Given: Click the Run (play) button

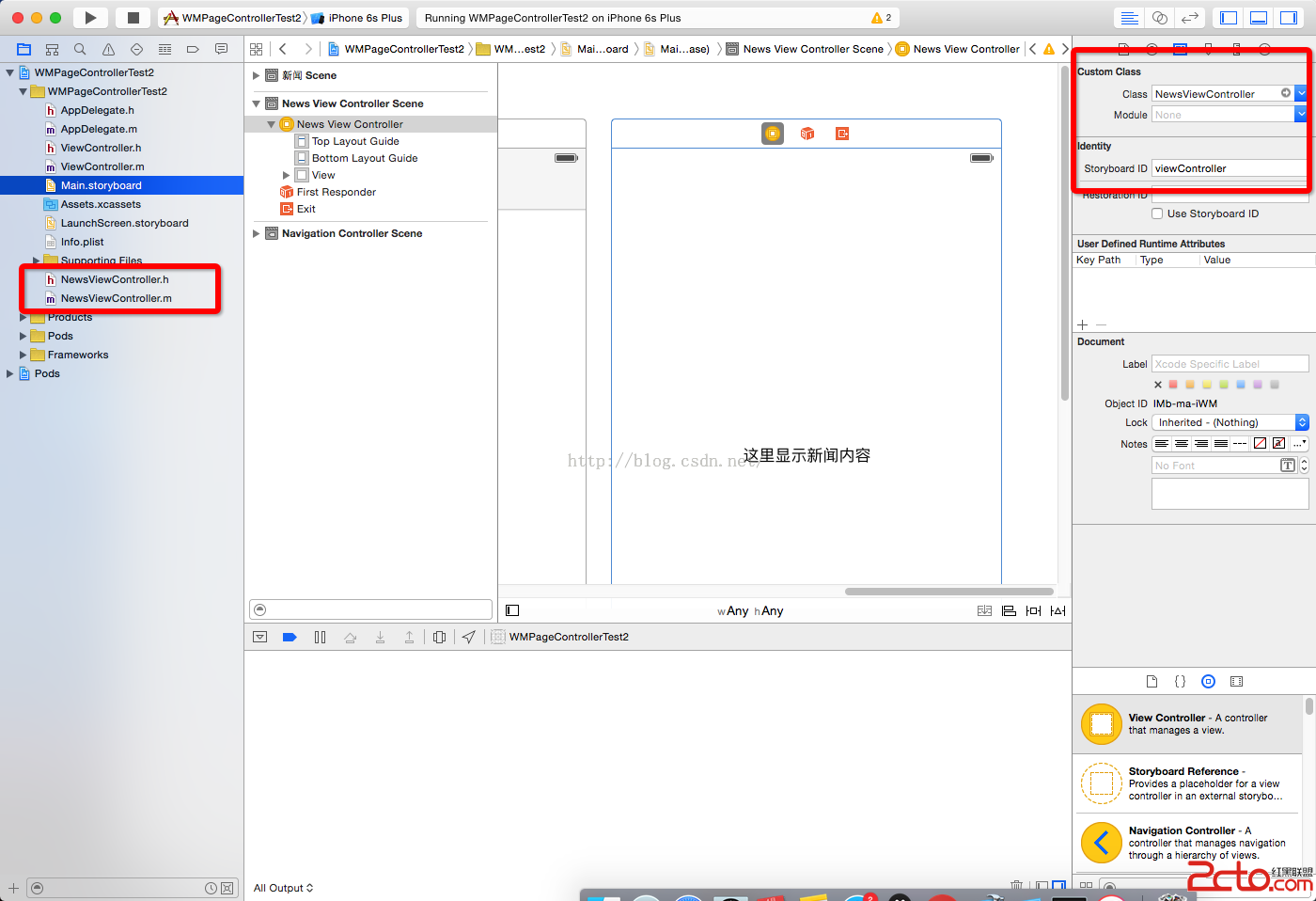Looking at the screenshot, I should (x=90, y=18).
